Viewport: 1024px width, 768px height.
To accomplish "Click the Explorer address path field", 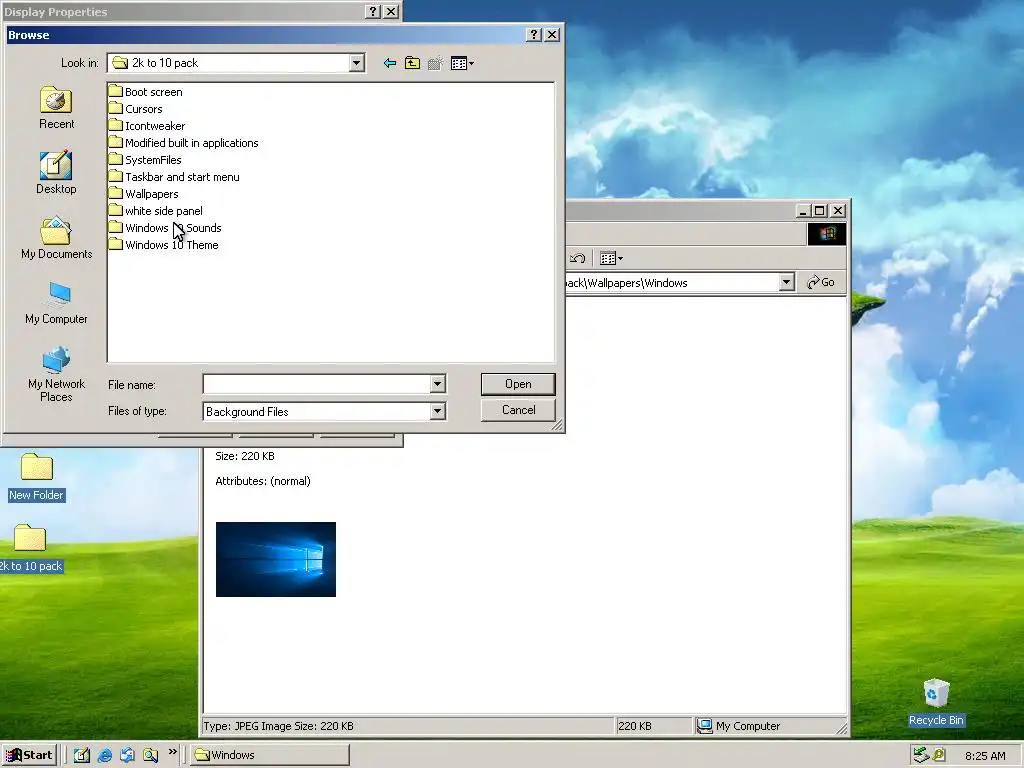I will [x=671, y=283].
